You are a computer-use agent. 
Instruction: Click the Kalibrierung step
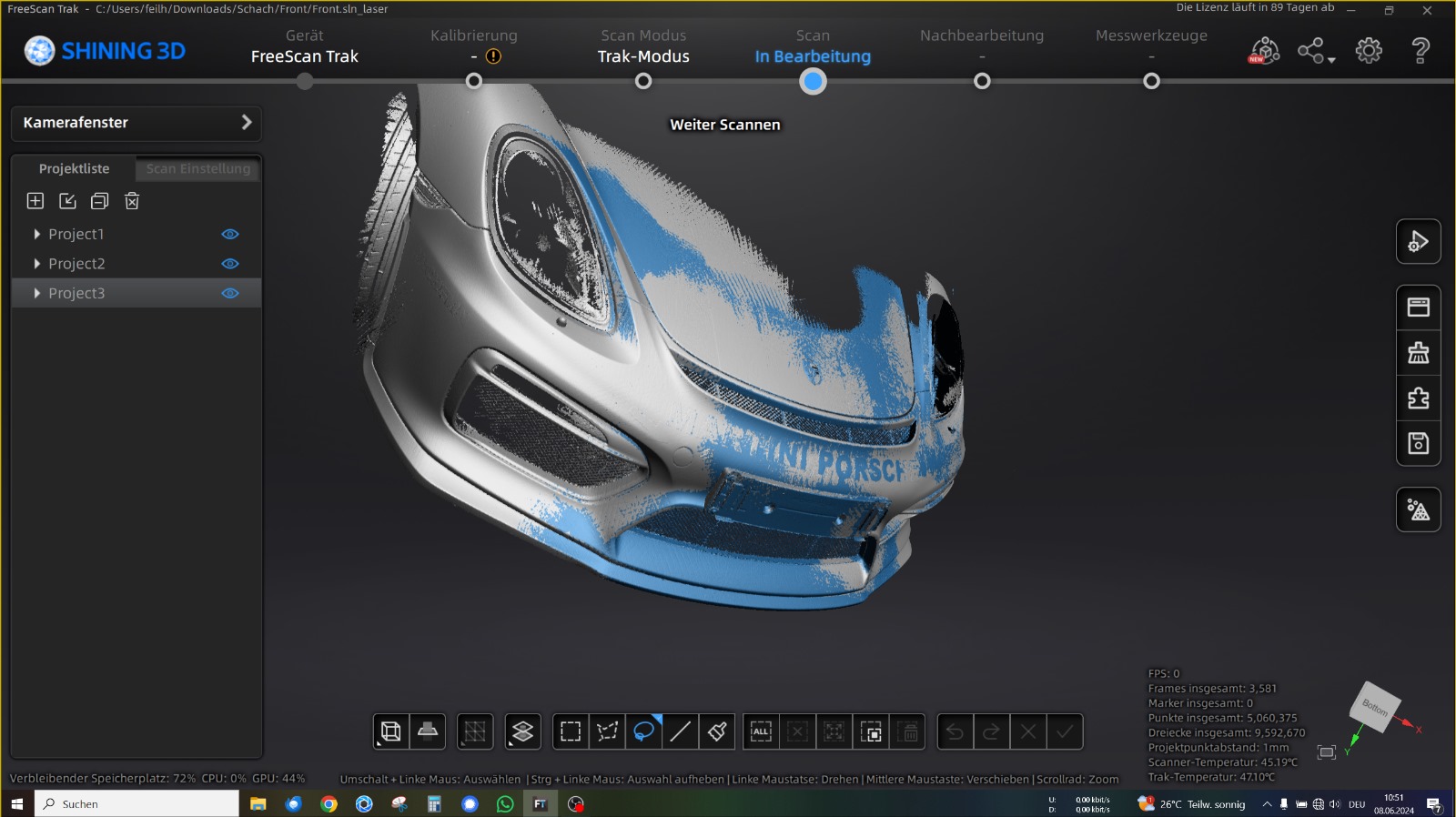pyautogui.click(x=474, y=56)
